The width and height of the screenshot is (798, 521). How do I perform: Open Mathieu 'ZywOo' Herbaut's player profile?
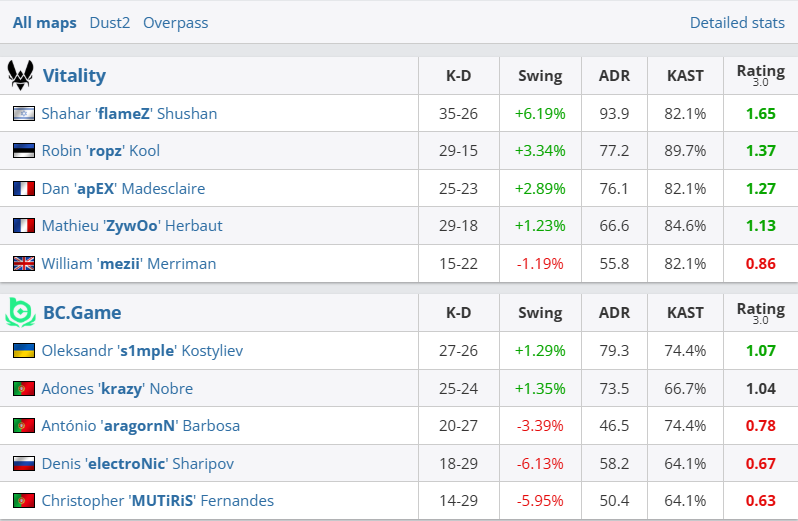132,226
